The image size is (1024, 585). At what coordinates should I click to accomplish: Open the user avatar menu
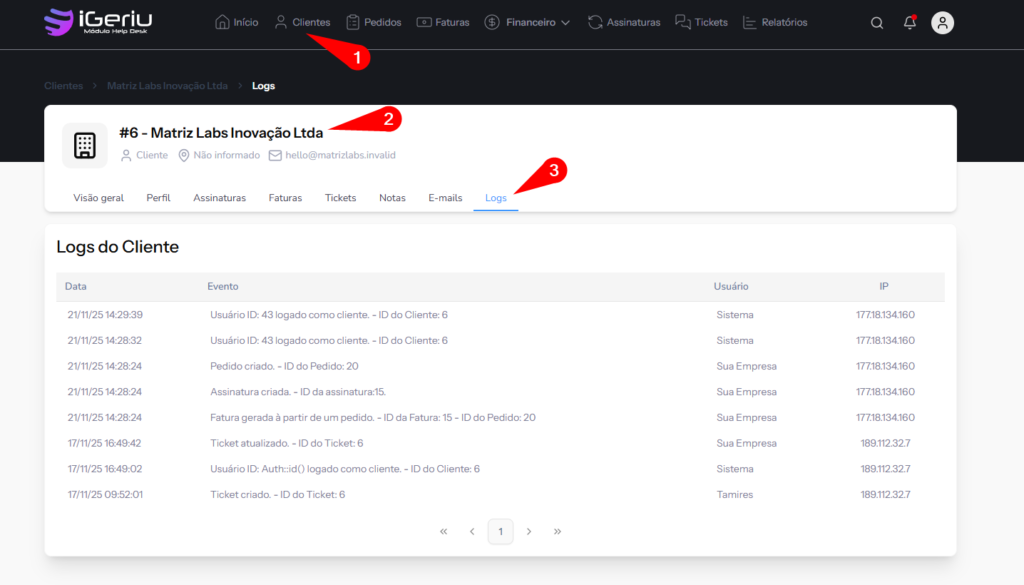[x=942, y=23]
